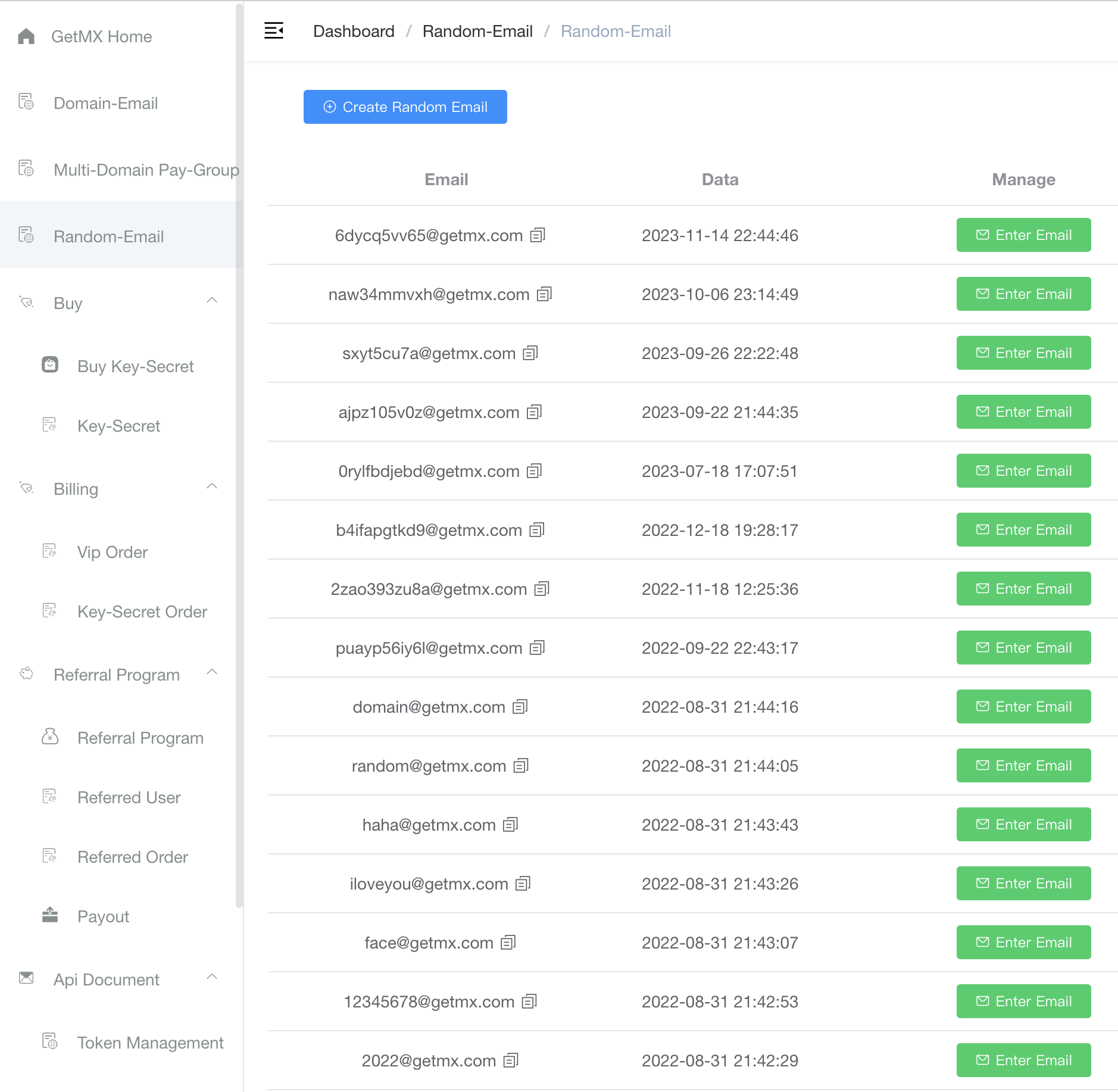Click the dark Random-Email breadcrumb link
The height and width of the screenshot is (1092, 1118).
click(x=477, y=31)
